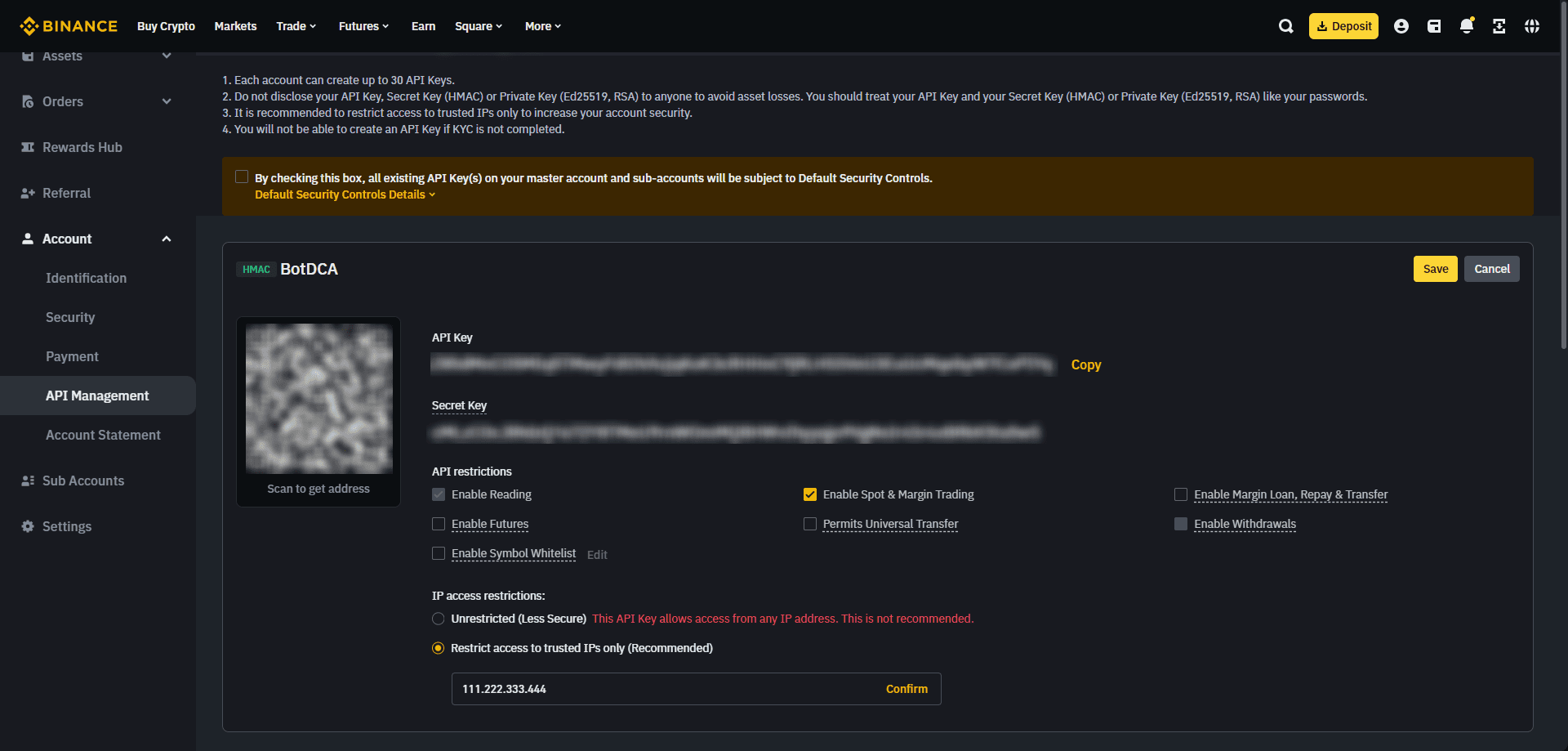The width and height of the screenshot is (1568, 751).
Task: Copy the API Key
Action: (x=1085, y=364)
